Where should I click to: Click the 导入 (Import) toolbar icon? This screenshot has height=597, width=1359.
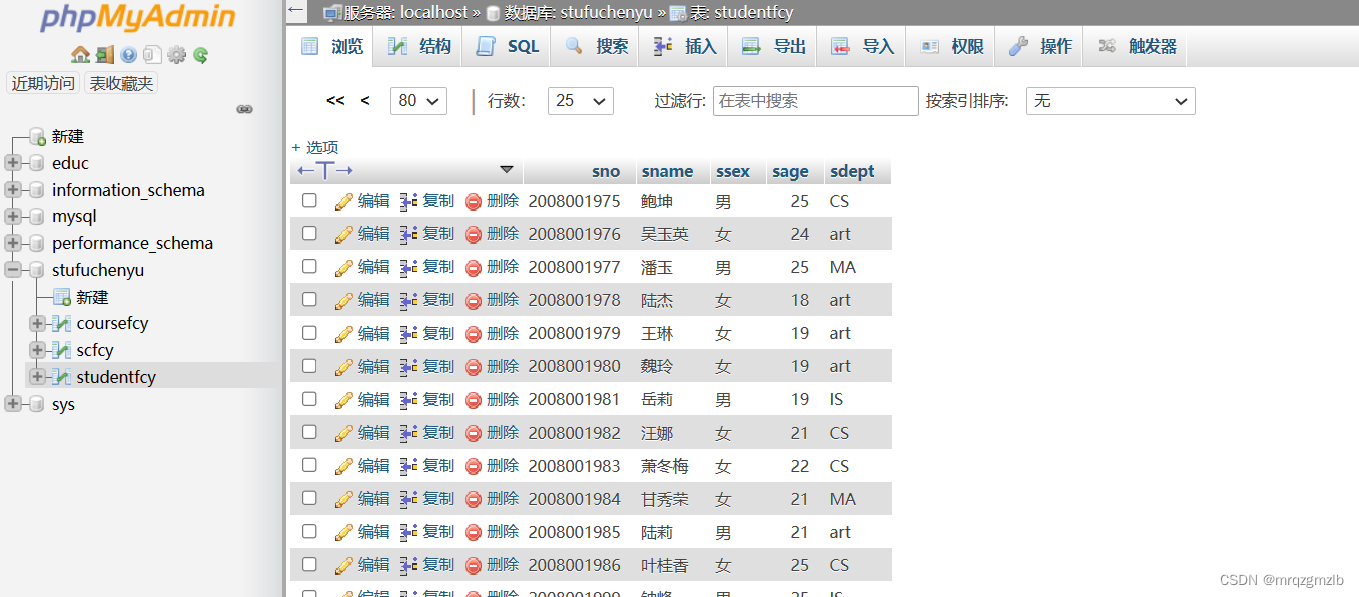tap(861, 45)
